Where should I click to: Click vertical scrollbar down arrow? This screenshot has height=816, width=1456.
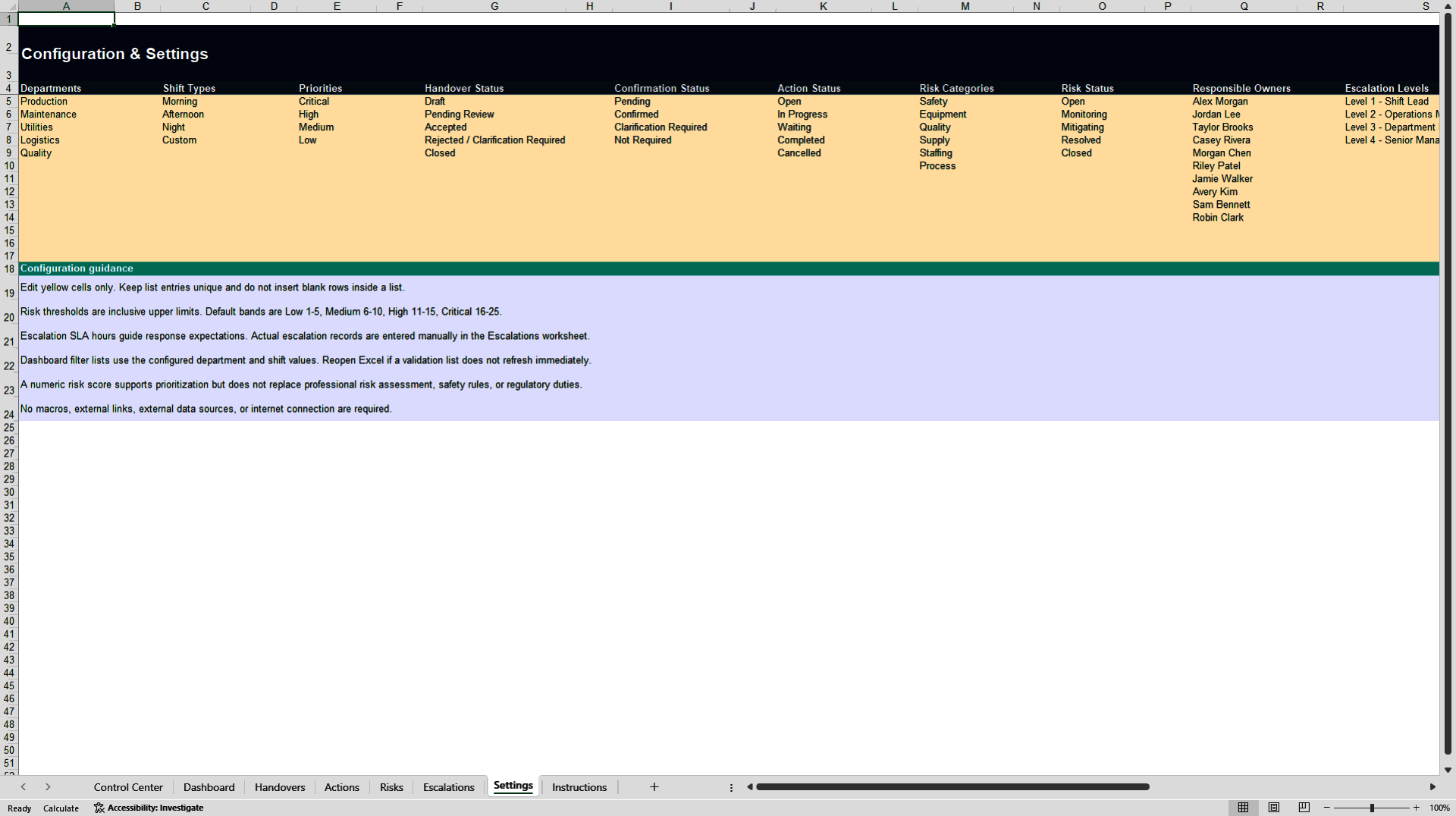pos(1448,770)
